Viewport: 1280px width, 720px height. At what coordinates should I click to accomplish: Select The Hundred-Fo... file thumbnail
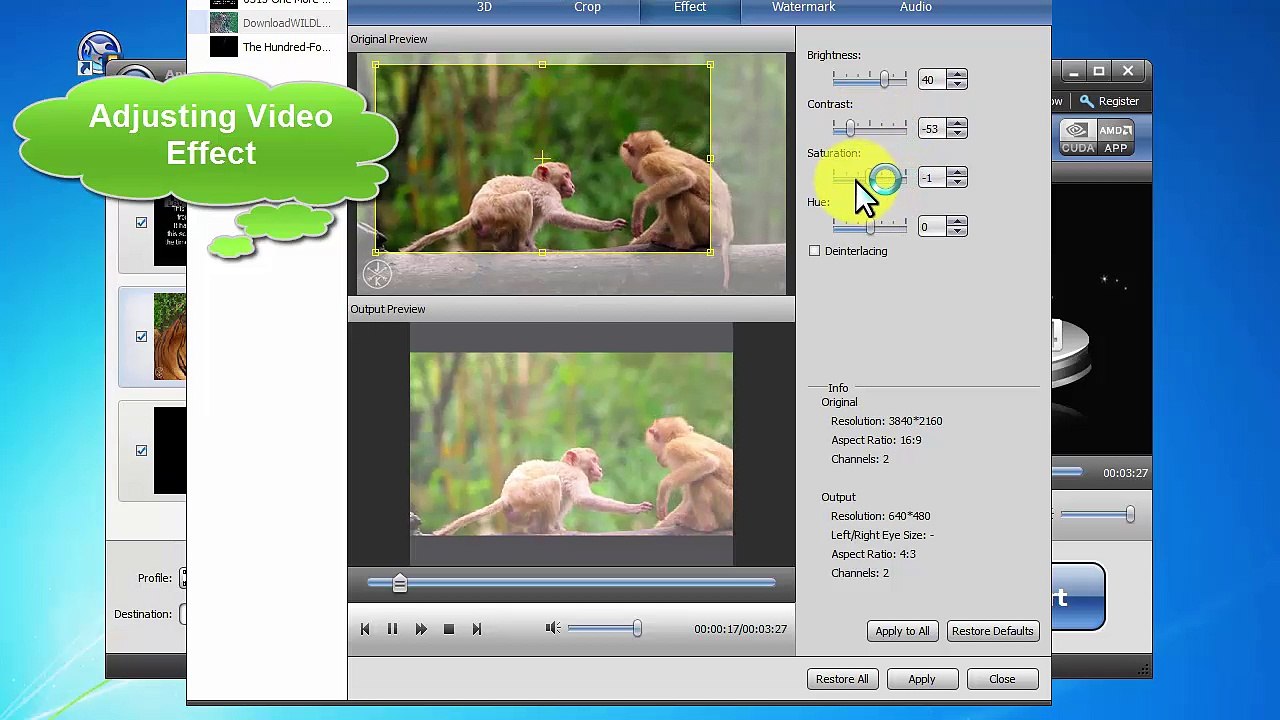coord(224,47)
